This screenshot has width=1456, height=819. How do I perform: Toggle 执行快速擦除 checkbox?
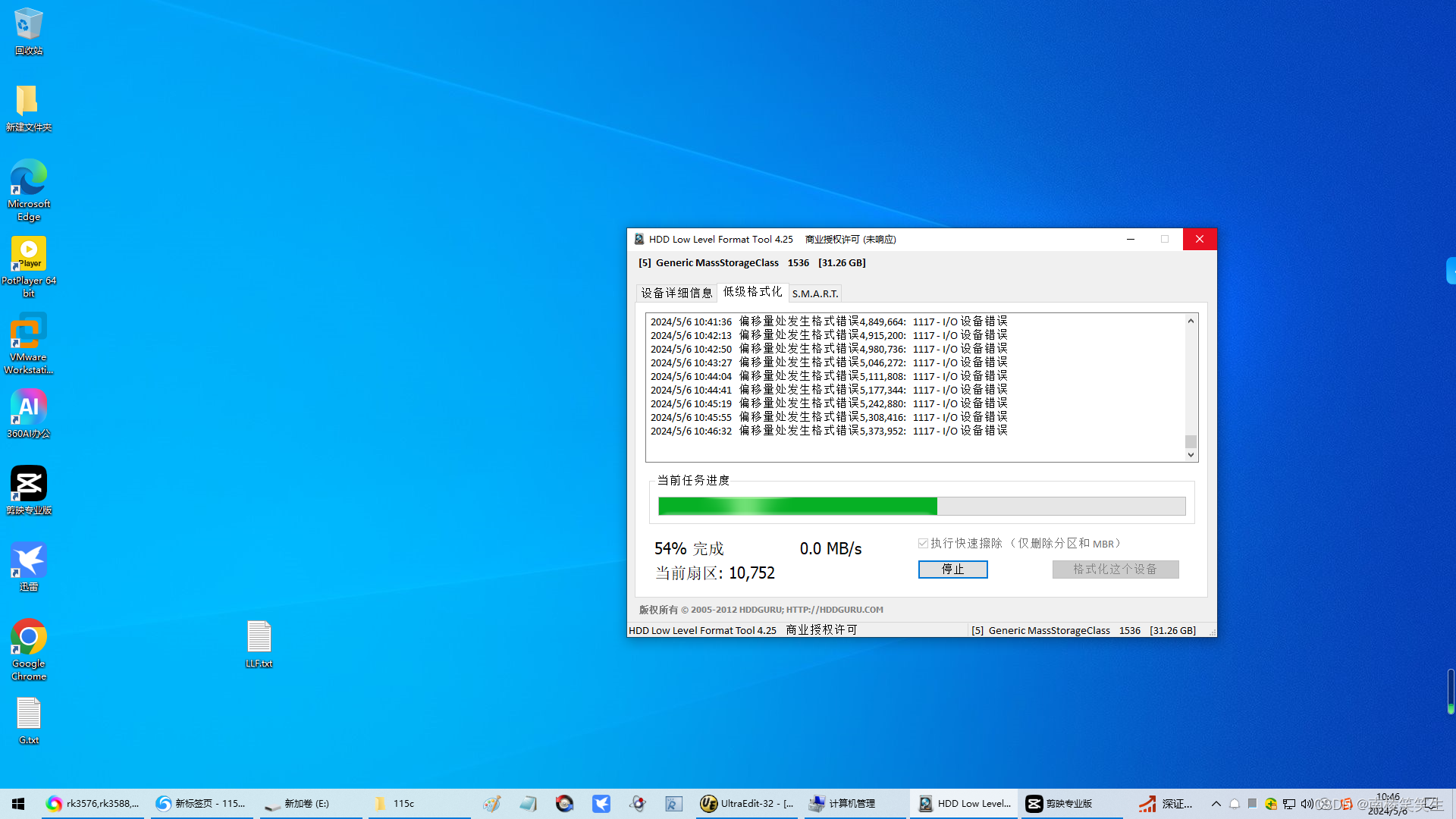[923, 544]
